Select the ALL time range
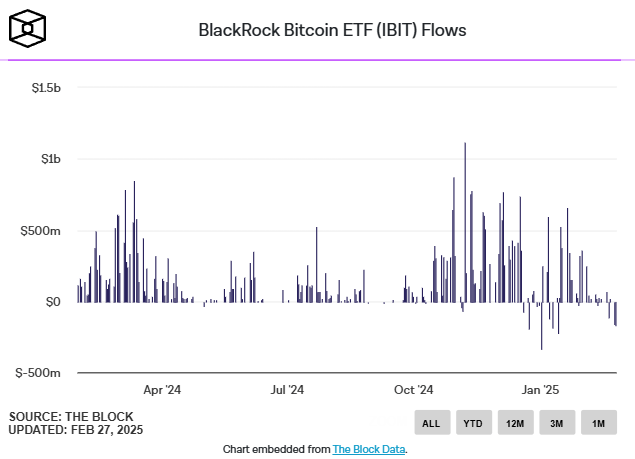Viewport: 635px width, 459px height. (431, 423)
